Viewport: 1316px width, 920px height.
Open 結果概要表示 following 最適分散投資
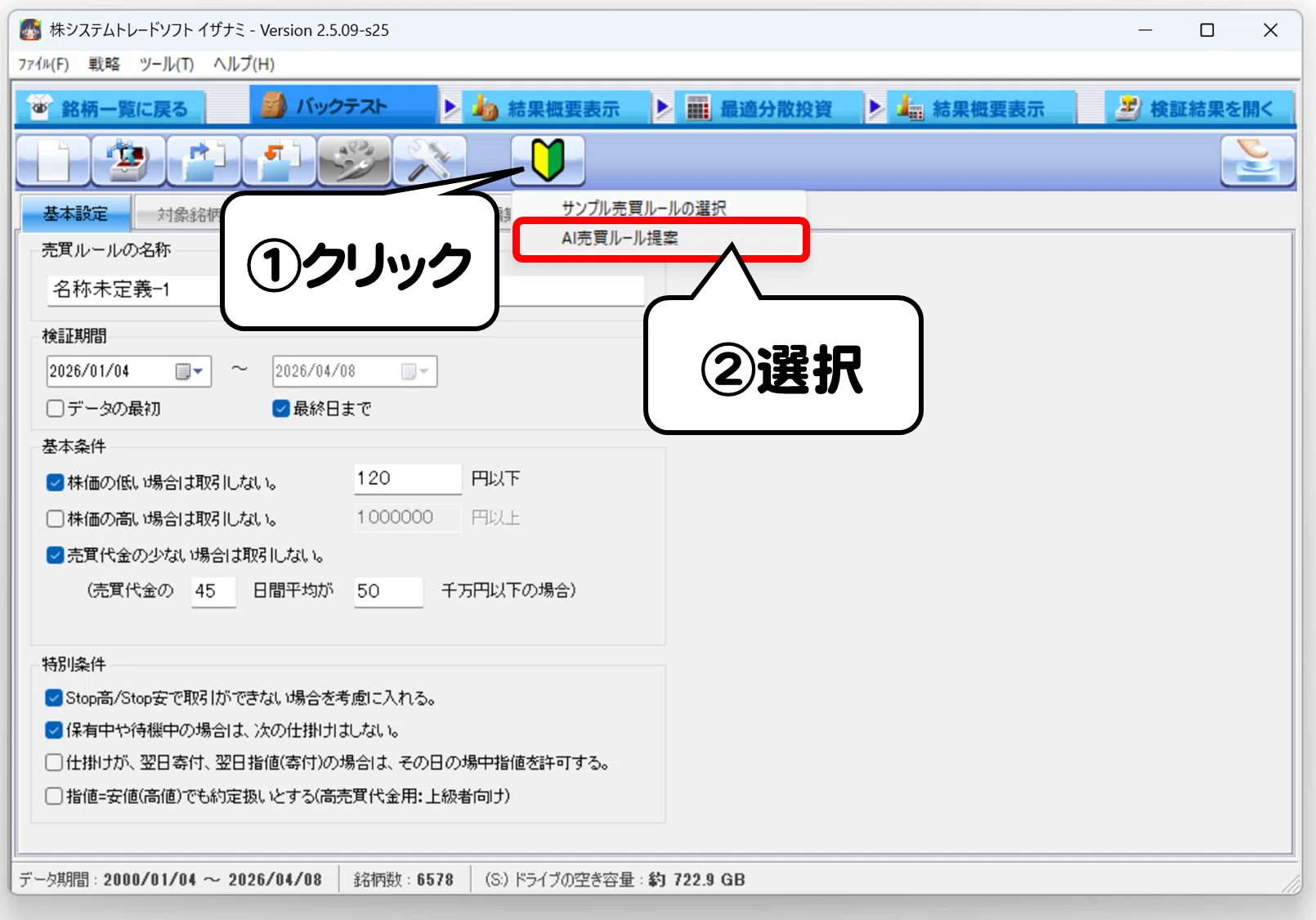tap(982, 108)
